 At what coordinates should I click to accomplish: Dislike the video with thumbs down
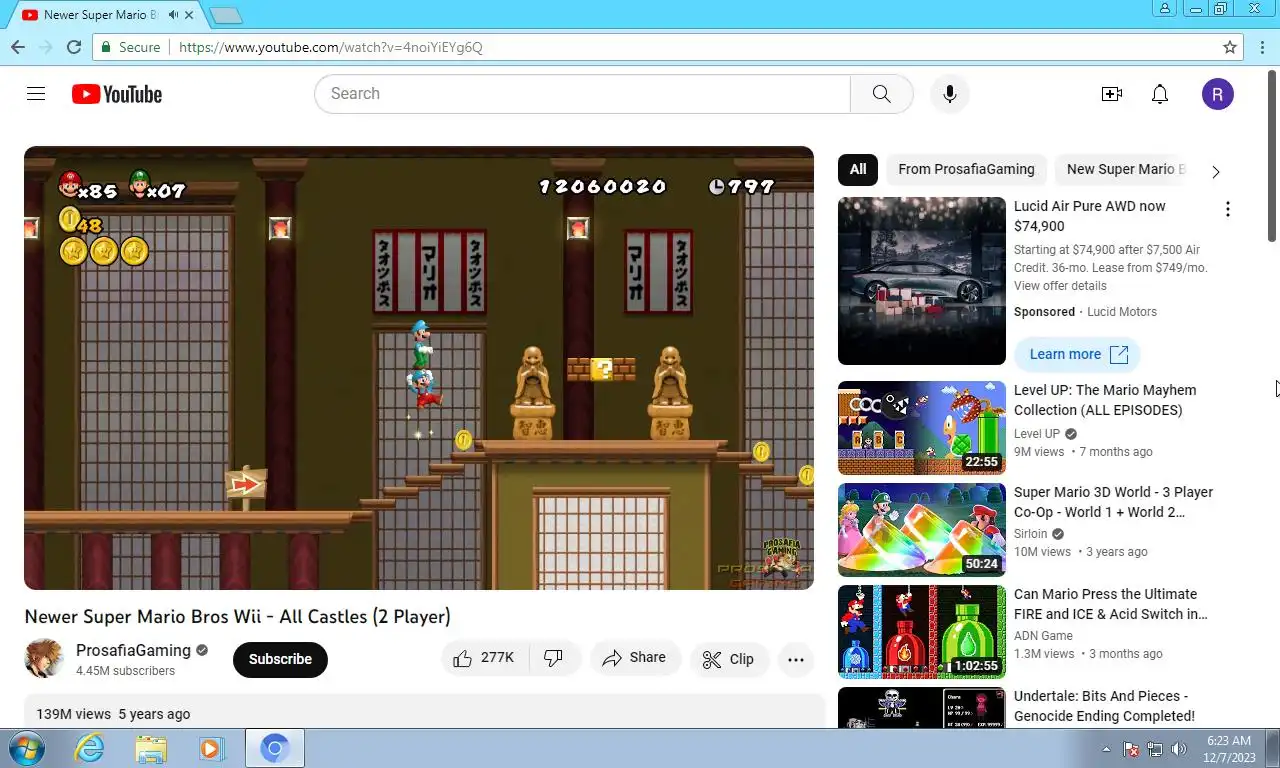pyautogui.click(x=554, y=658)
